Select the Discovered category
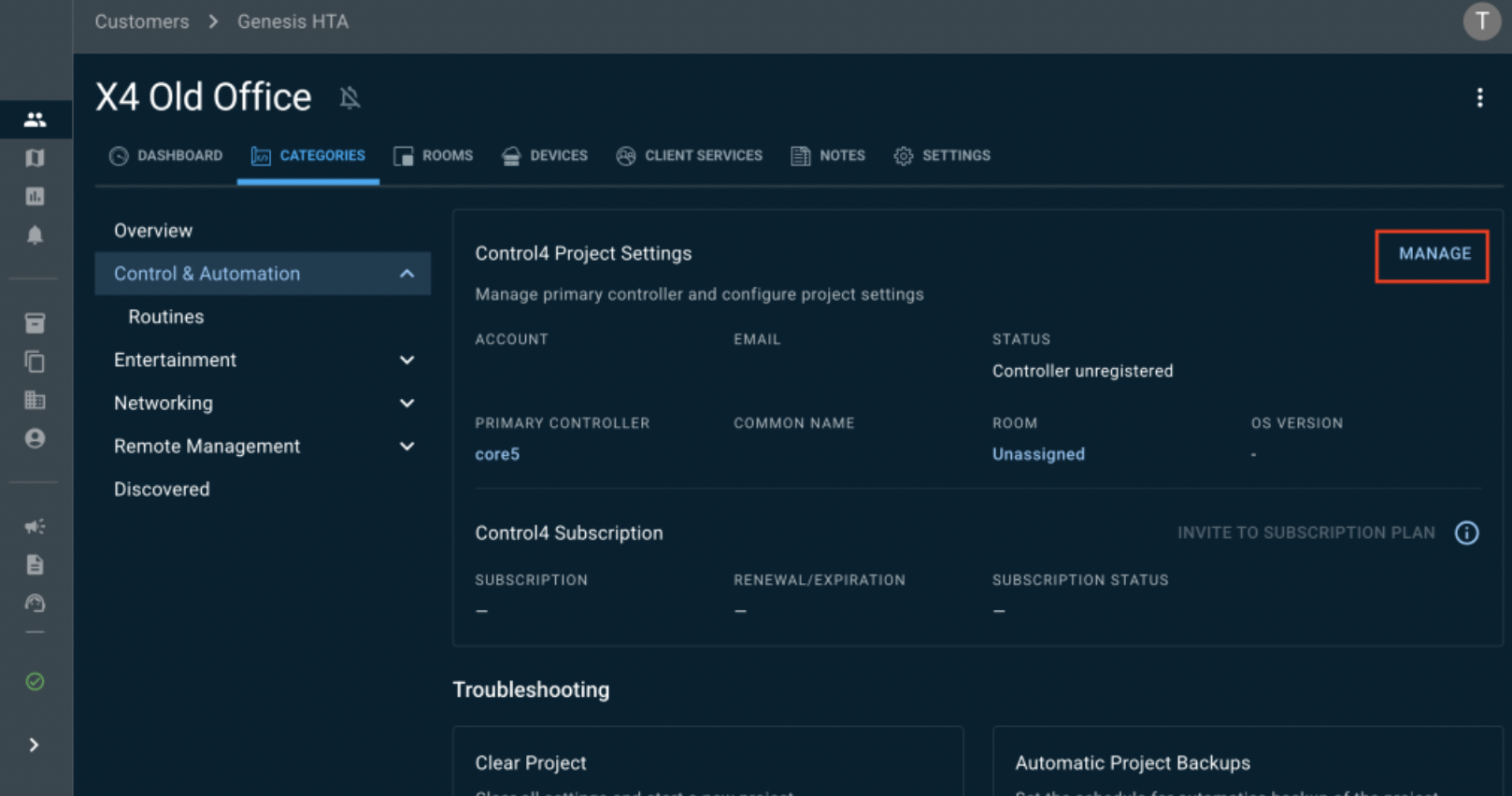 162,489
